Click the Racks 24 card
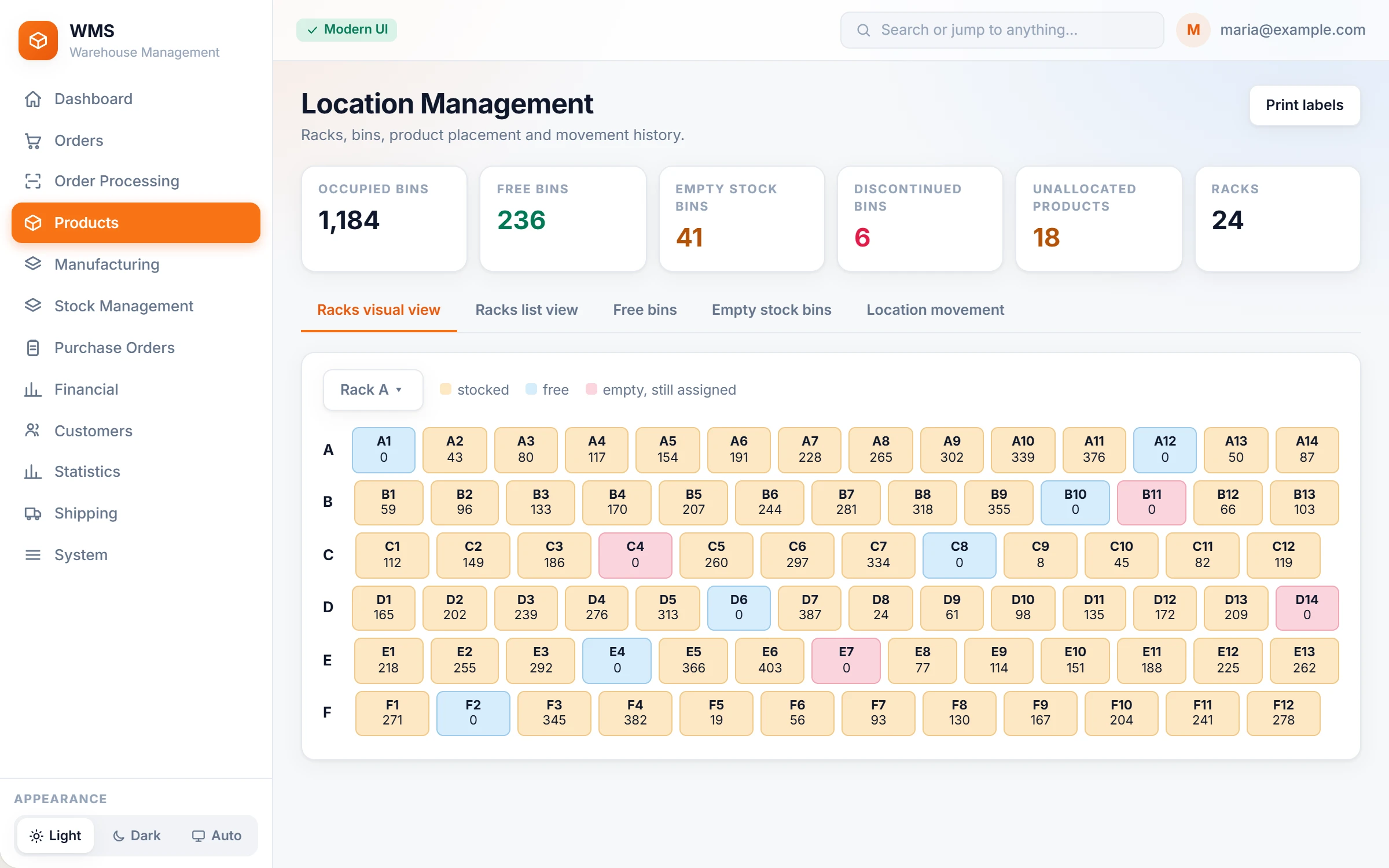Screen dimensions: 1389x868 [x=1278, y=219]
